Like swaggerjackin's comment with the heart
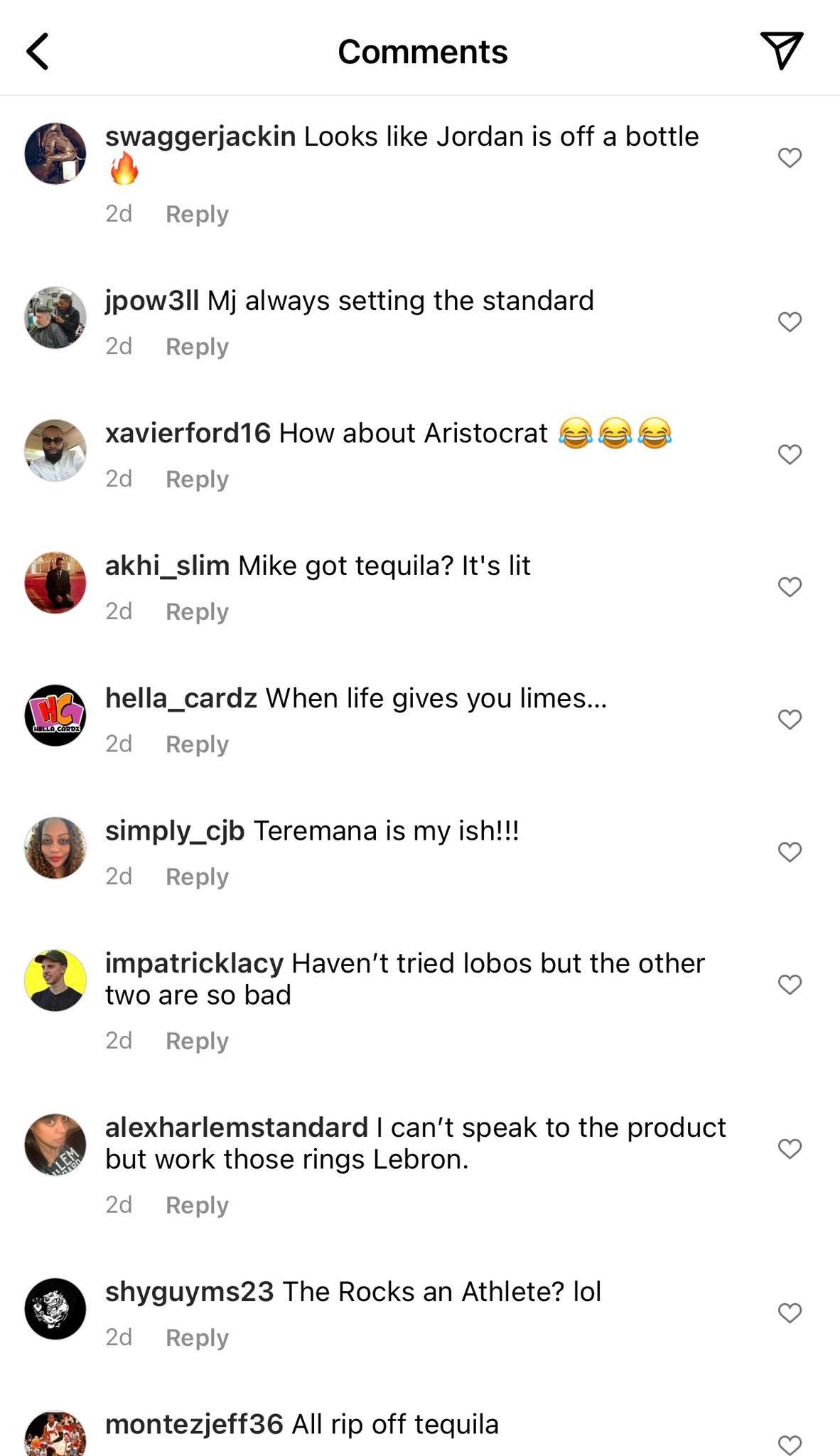Viewport: 840px width, 1456px height. coord(790,157)
